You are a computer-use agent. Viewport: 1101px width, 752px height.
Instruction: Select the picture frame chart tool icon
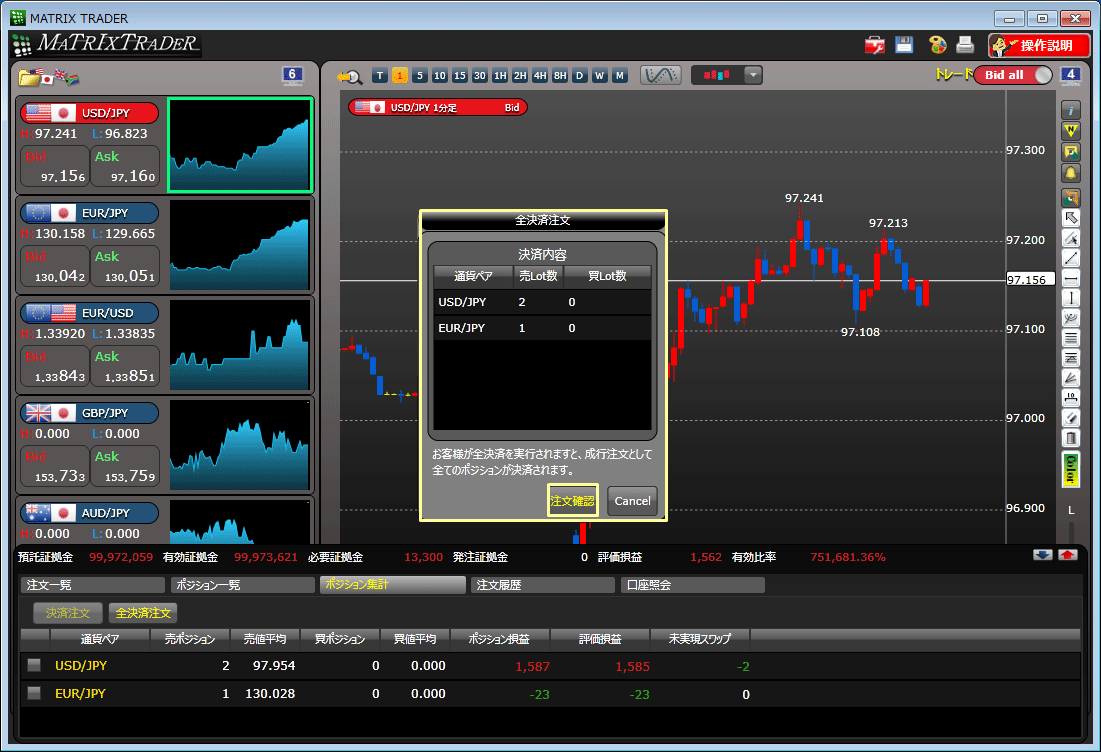(x=1070, y=152)
